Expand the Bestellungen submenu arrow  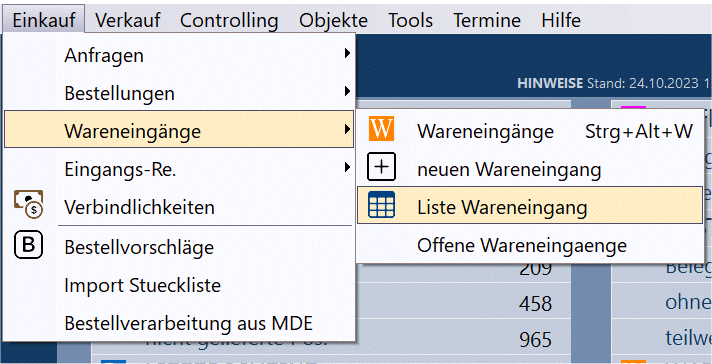point(347,91)
